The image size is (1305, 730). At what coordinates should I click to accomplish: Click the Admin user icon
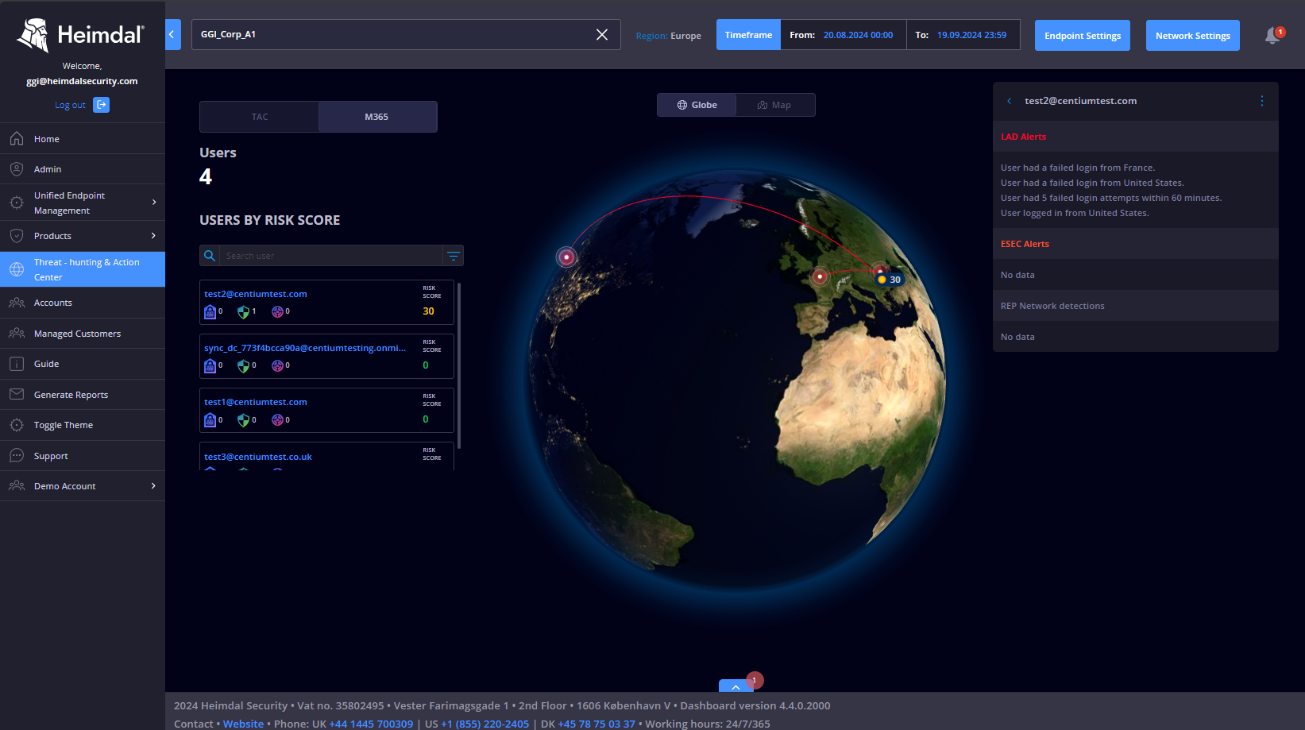[x=16, y=169]
